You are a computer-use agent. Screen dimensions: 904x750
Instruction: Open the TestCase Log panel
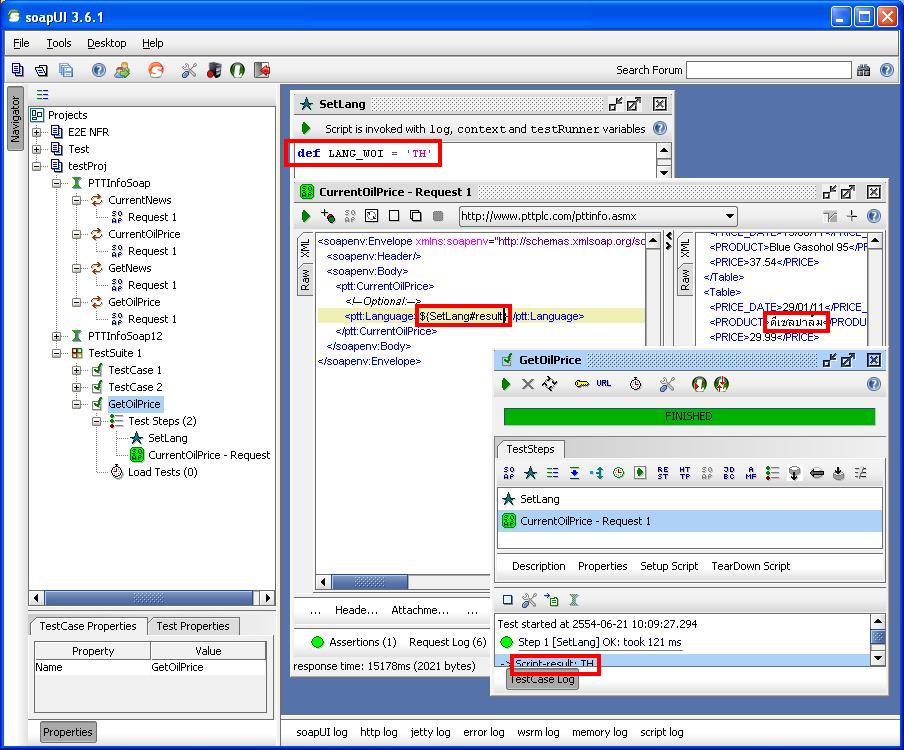click(x=545, y=681)
